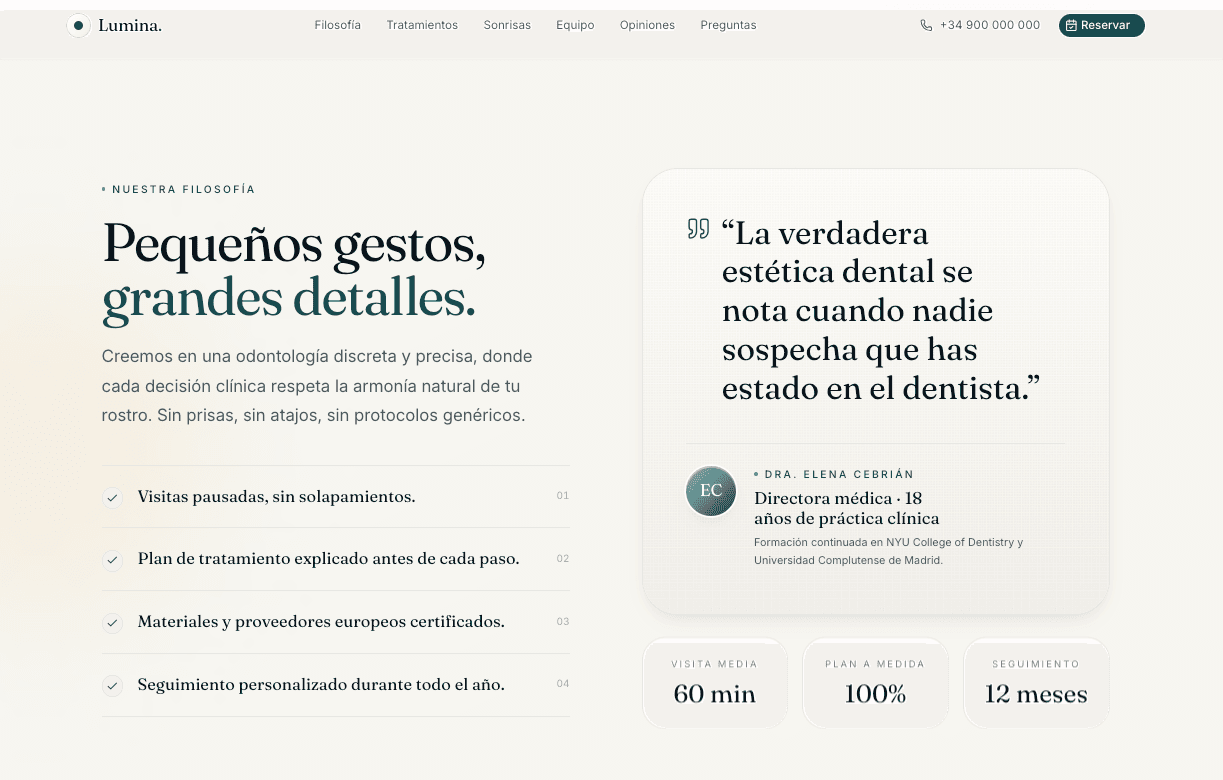Open the Tratamientos nav item
Viewport: 1223px width, 780px height.
coord(422,25)
